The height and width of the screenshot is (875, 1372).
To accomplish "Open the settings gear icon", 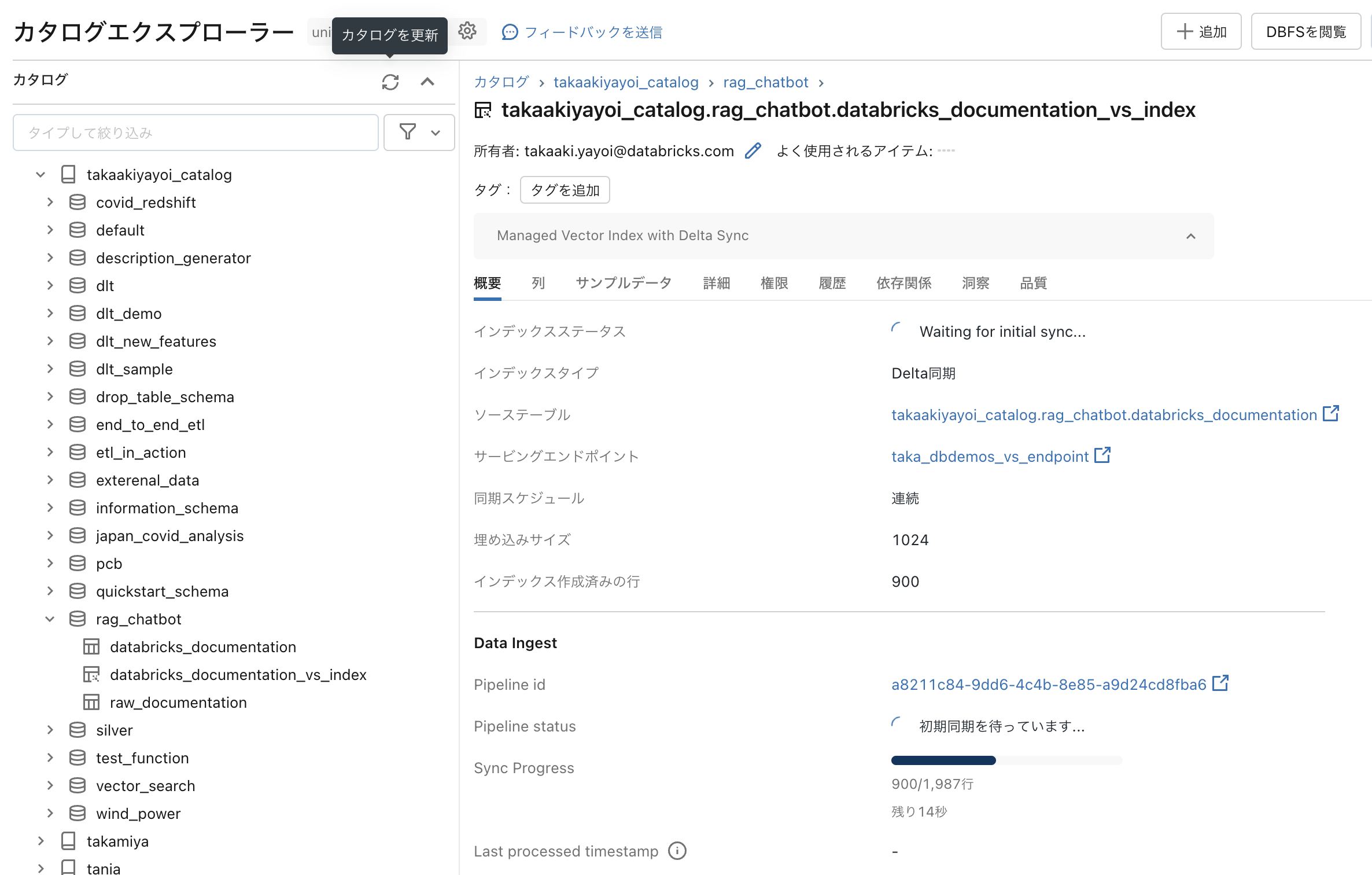I will point(467,31).
